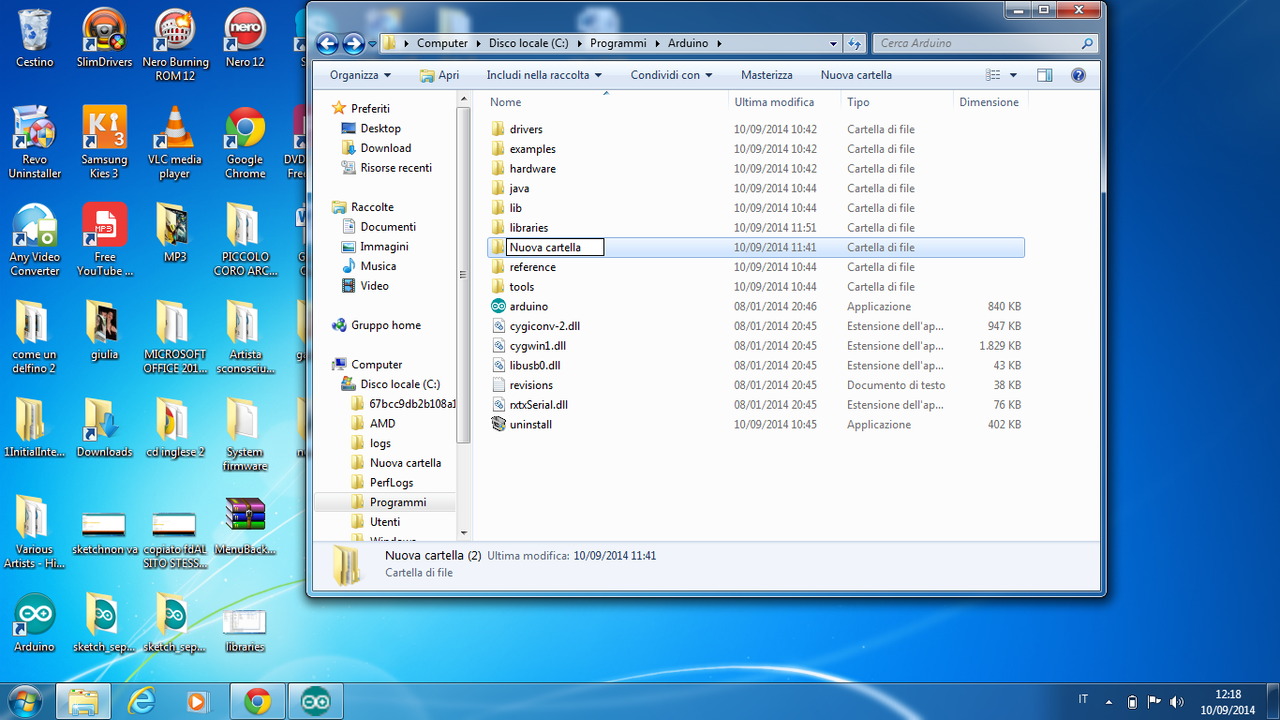Click the Masterizza toolbar button
Image resolution: width=1280 pixels, height=720 pixels.
click(767, 75)
